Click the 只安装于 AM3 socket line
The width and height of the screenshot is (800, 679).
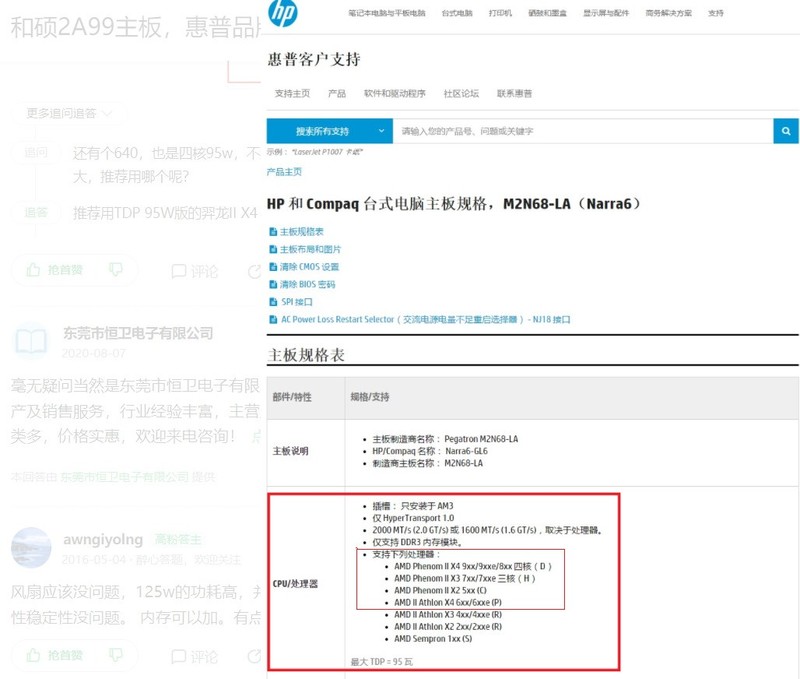[x=413, y=506]
